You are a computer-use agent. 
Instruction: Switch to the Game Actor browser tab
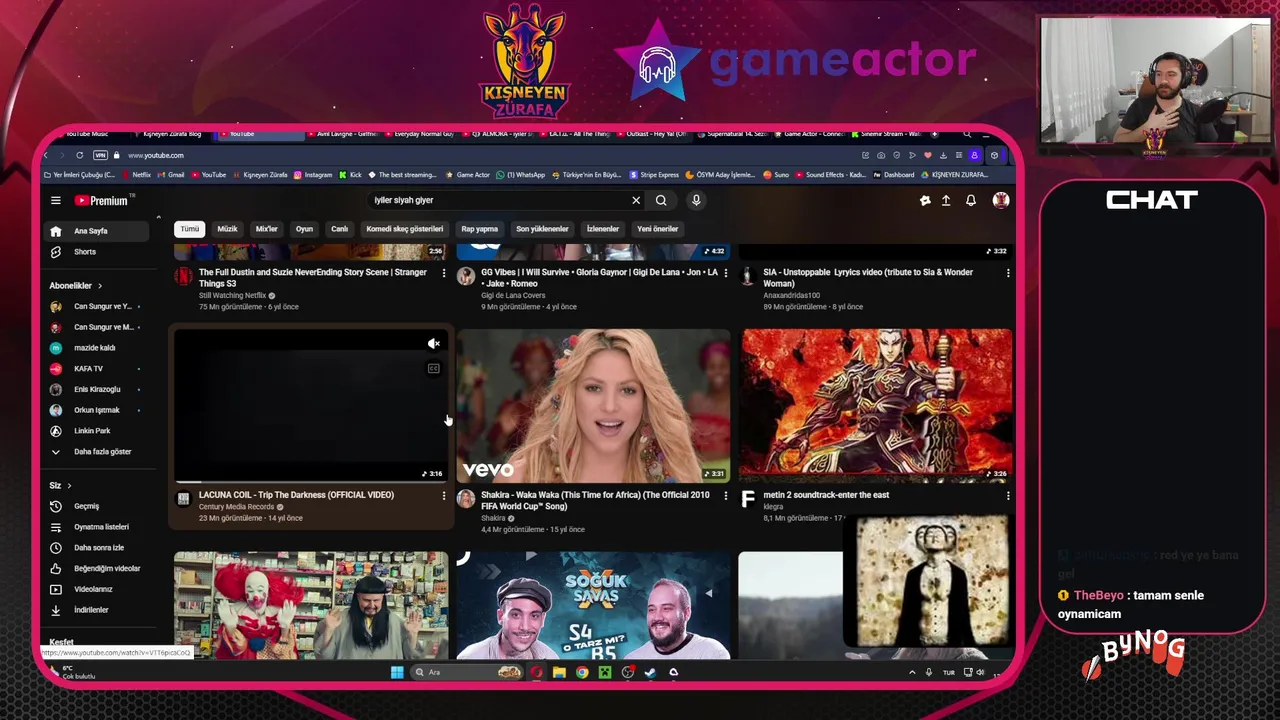pos(808,134)
